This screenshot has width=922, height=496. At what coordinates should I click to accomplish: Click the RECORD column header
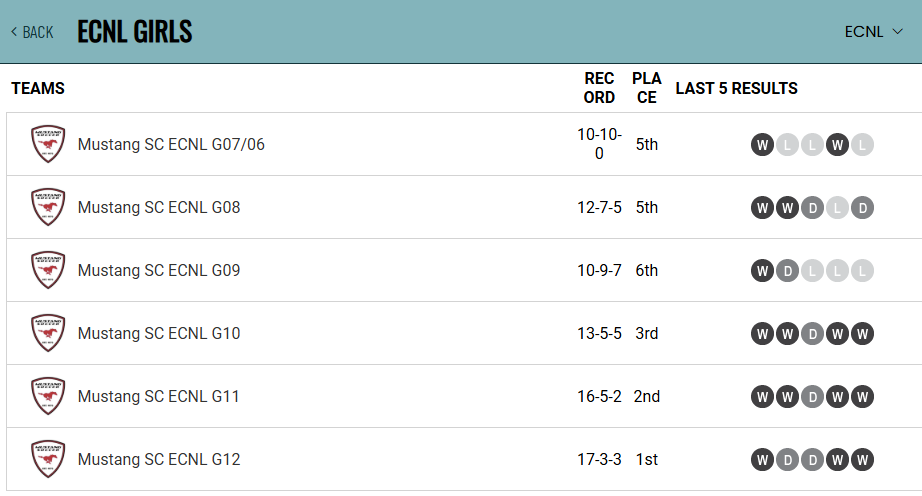(x=599, y=88)
